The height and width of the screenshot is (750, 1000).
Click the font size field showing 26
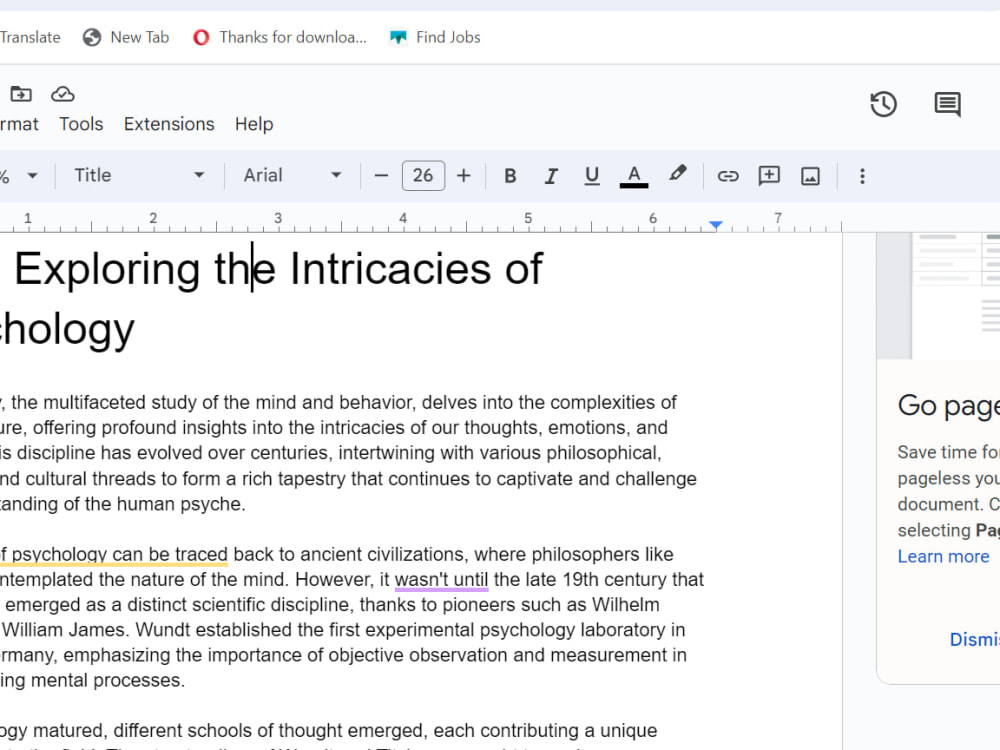(x=423, y=176)
